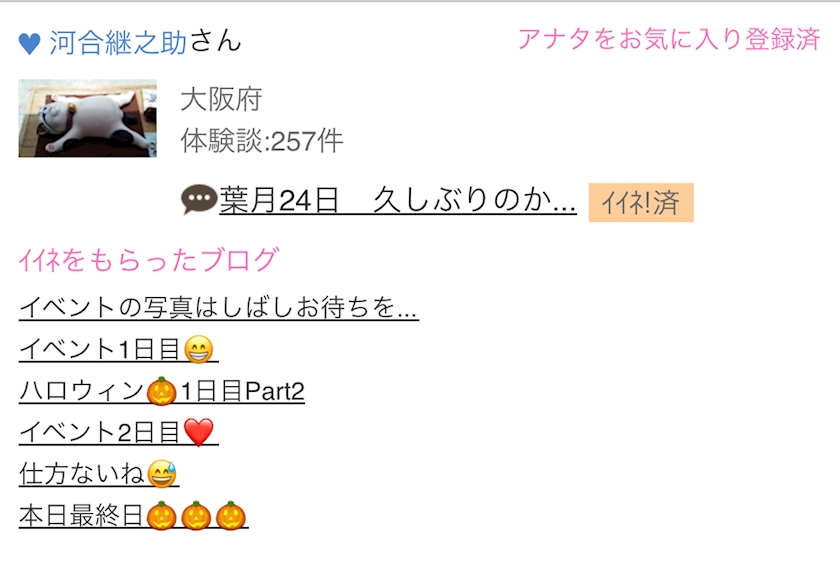The height and width of the screenshot is (569, 840).
Task: Click the 体験談:257件 review count
Action: coord(261,141)
